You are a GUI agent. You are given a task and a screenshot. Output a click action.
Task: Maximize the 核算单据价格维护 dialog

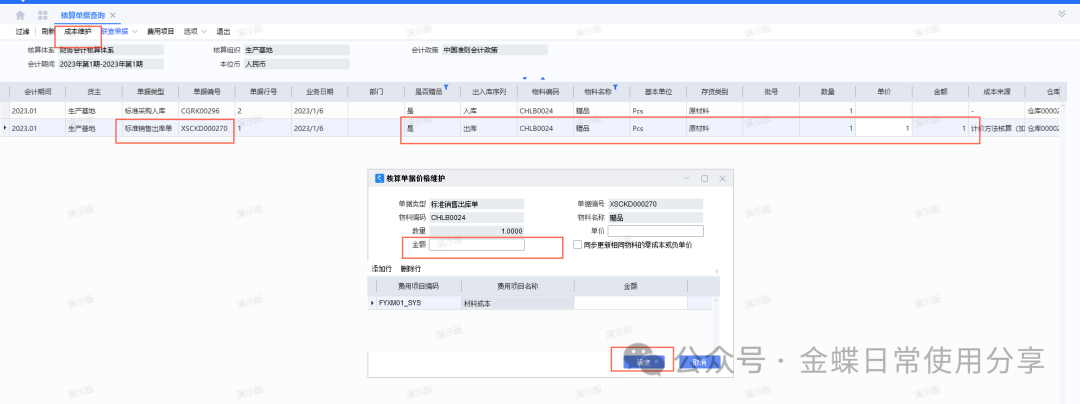click(704, 178)
